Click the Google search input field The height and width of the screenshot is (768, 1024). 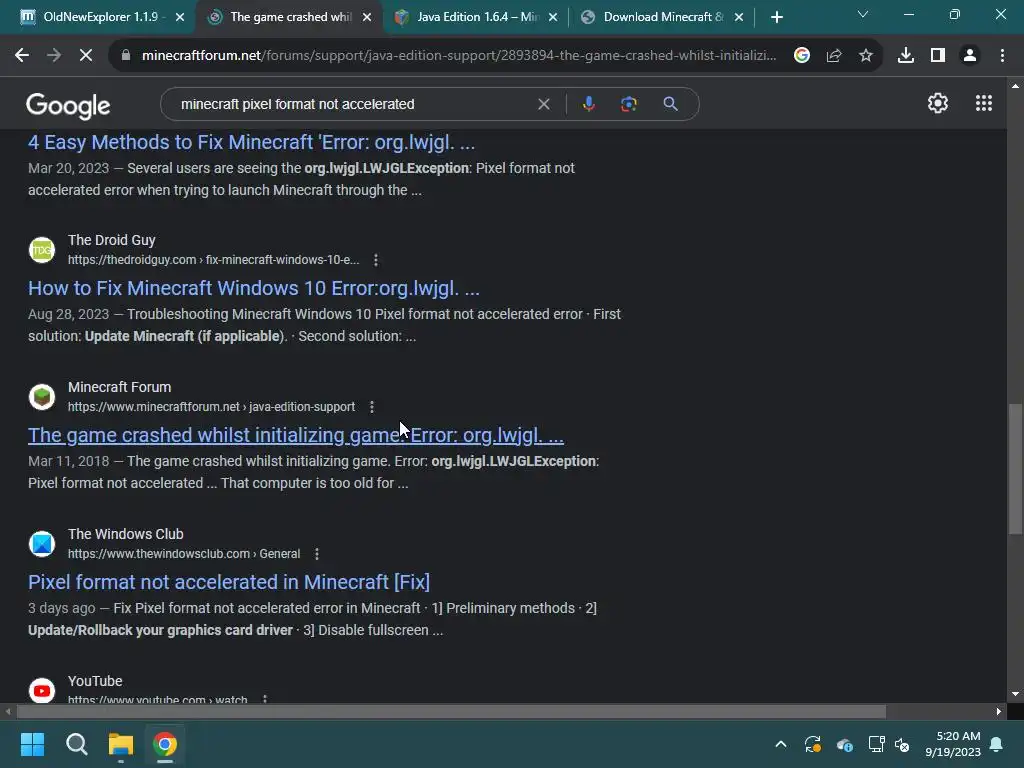point(353,104)
